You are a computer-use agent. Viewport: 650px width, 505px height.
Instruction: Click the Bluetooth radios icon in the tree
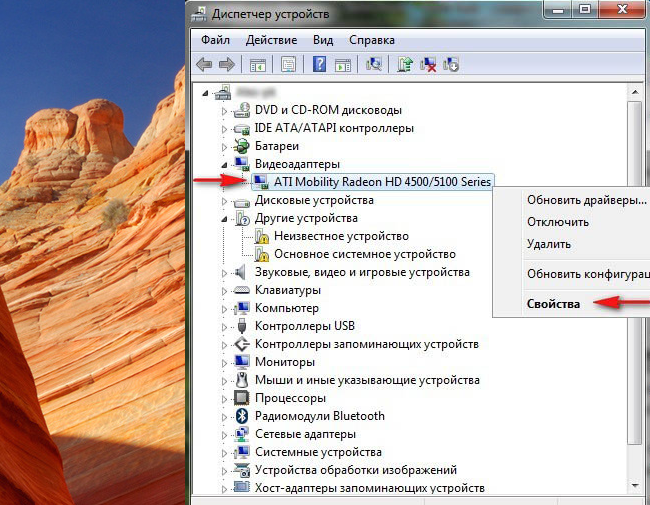241,416
